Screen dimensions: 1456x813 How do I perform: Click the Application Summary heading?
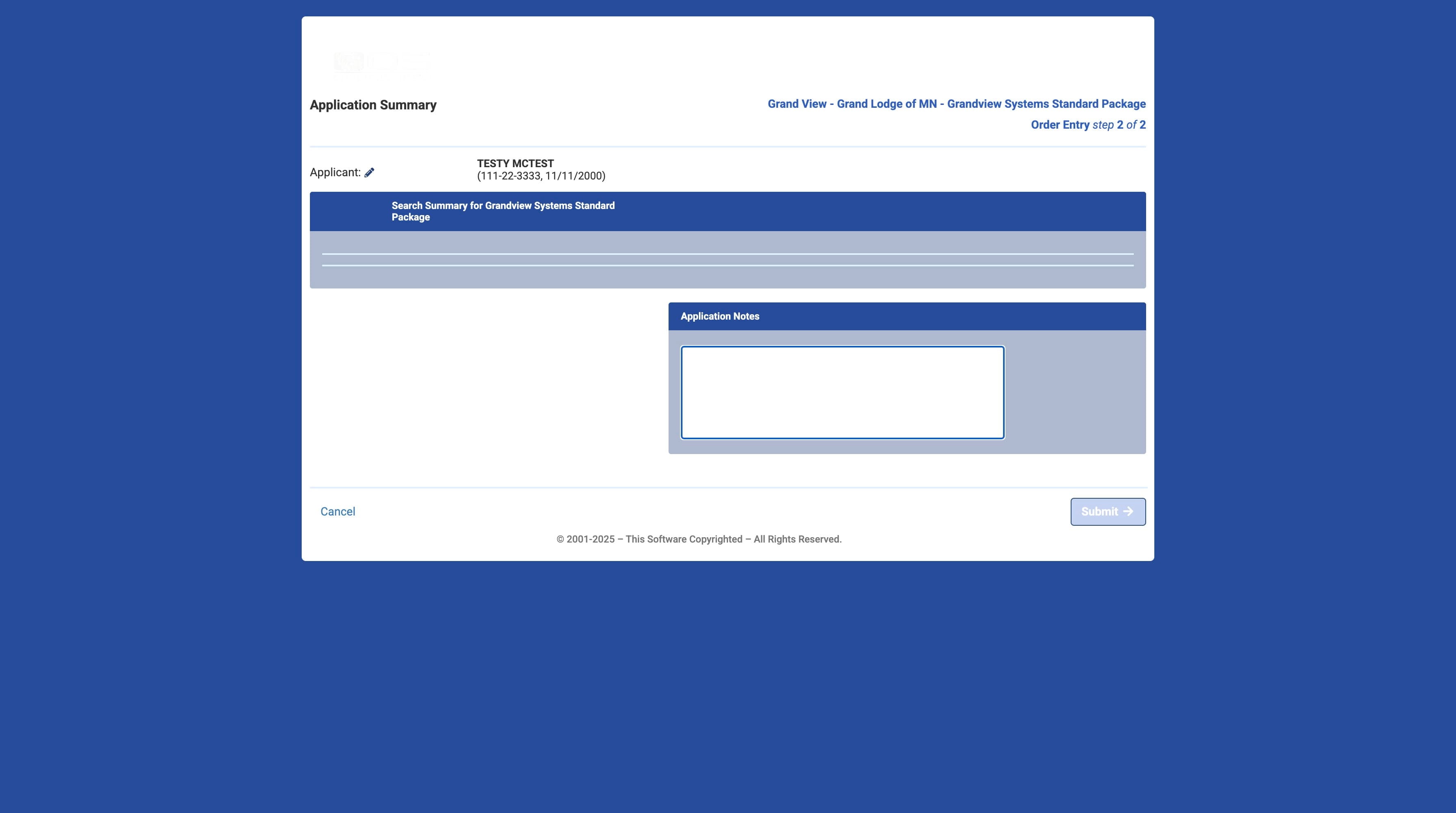point(373,105)
